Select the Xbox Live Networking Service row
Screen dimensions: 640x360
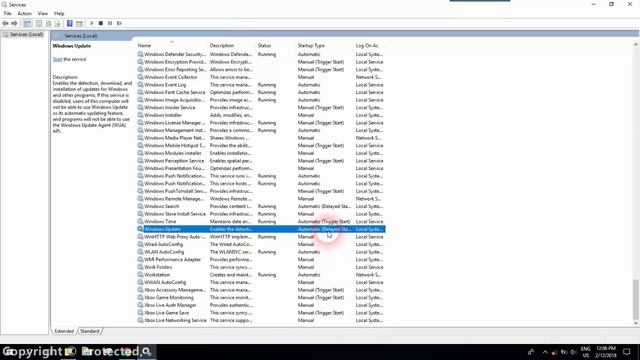pos(261,320)
